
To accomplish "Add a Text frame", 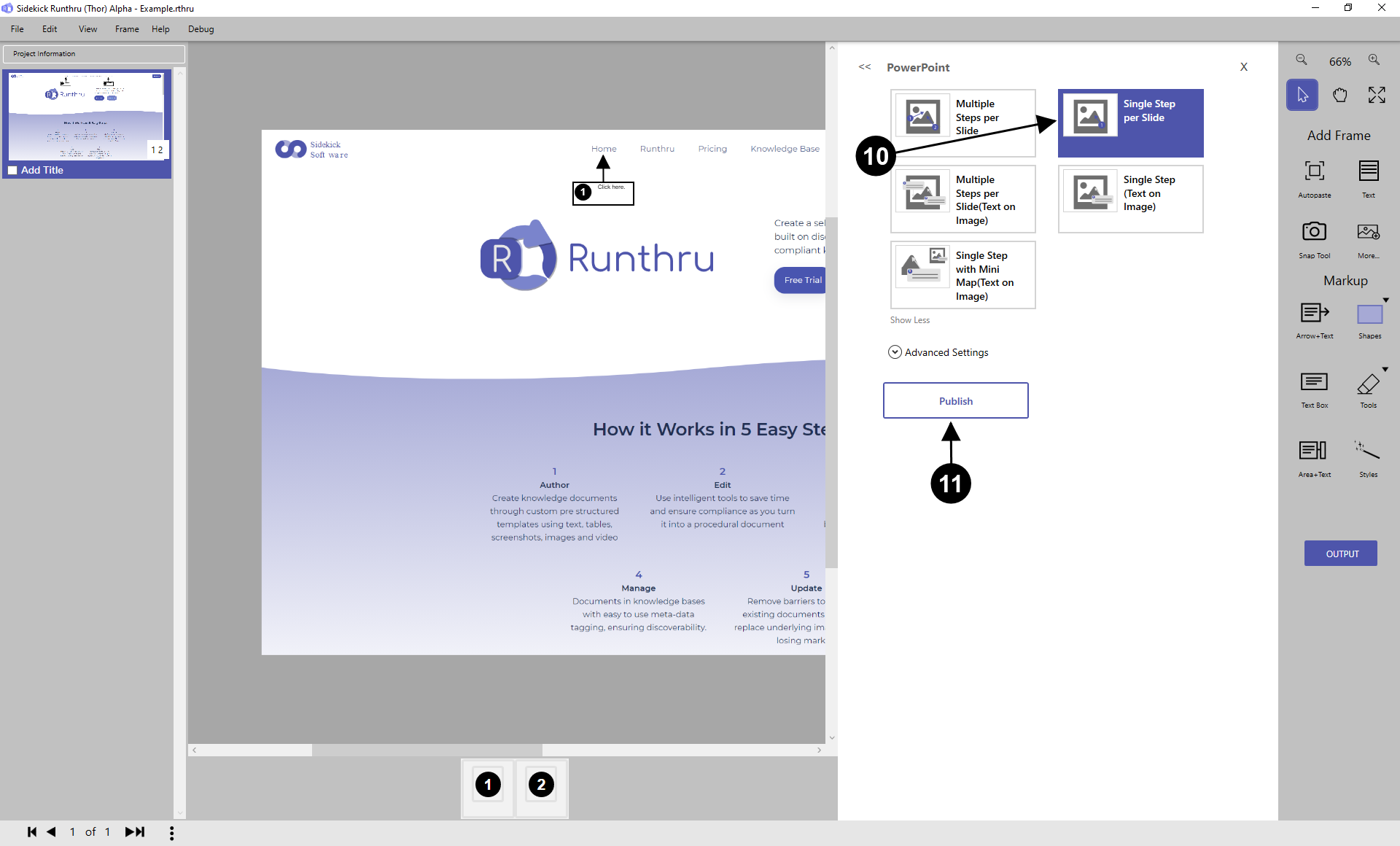I will click(x=1369, y=178).
